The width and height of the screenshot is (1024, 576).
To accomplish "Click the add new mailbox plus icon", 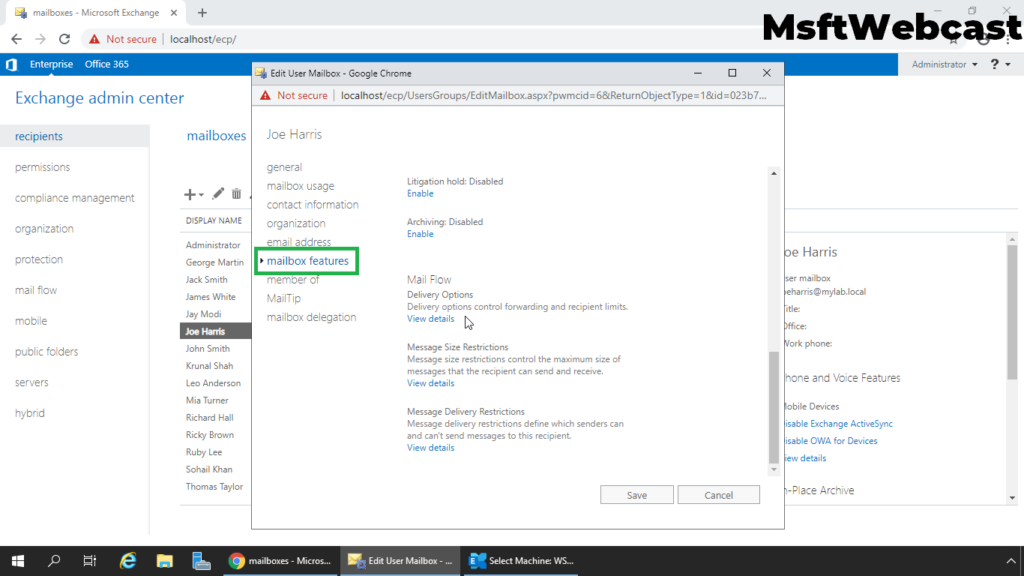I will coord(189,194).
